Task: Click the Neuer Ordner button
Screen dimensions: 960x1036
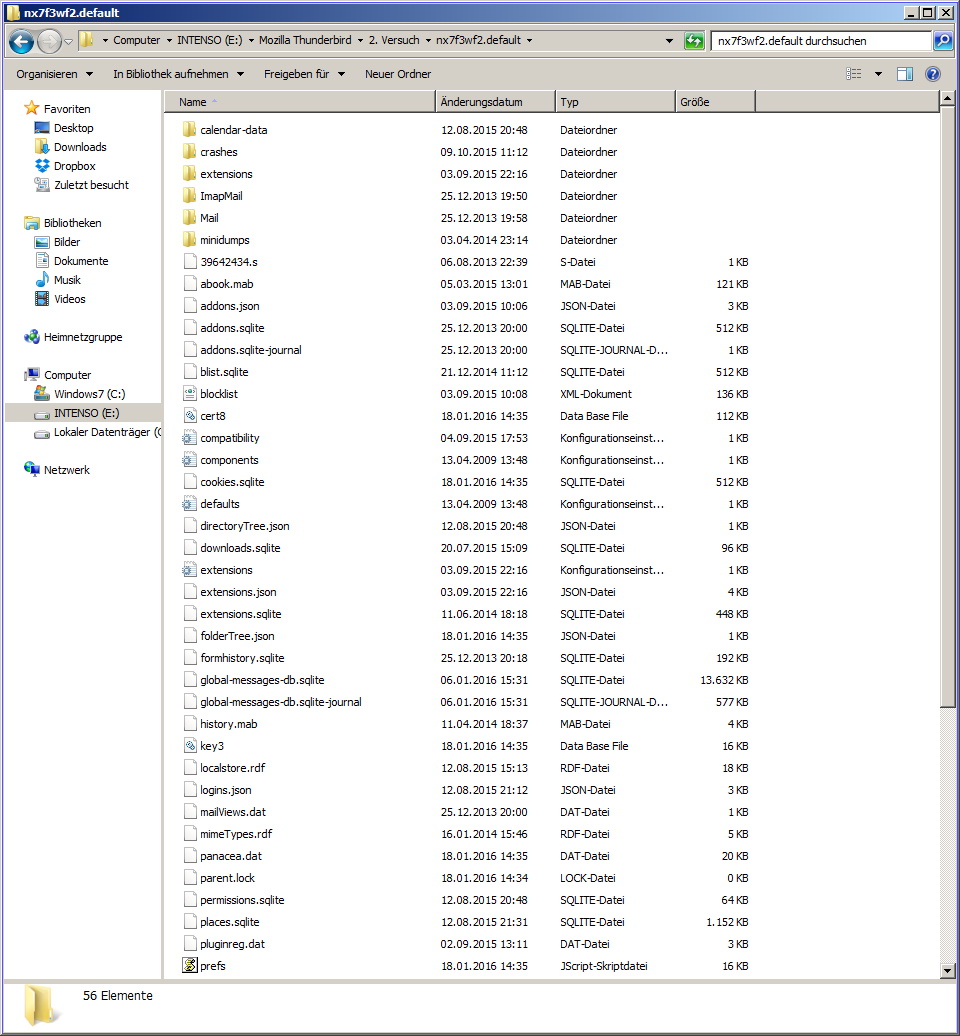Action: click(398, 74)
